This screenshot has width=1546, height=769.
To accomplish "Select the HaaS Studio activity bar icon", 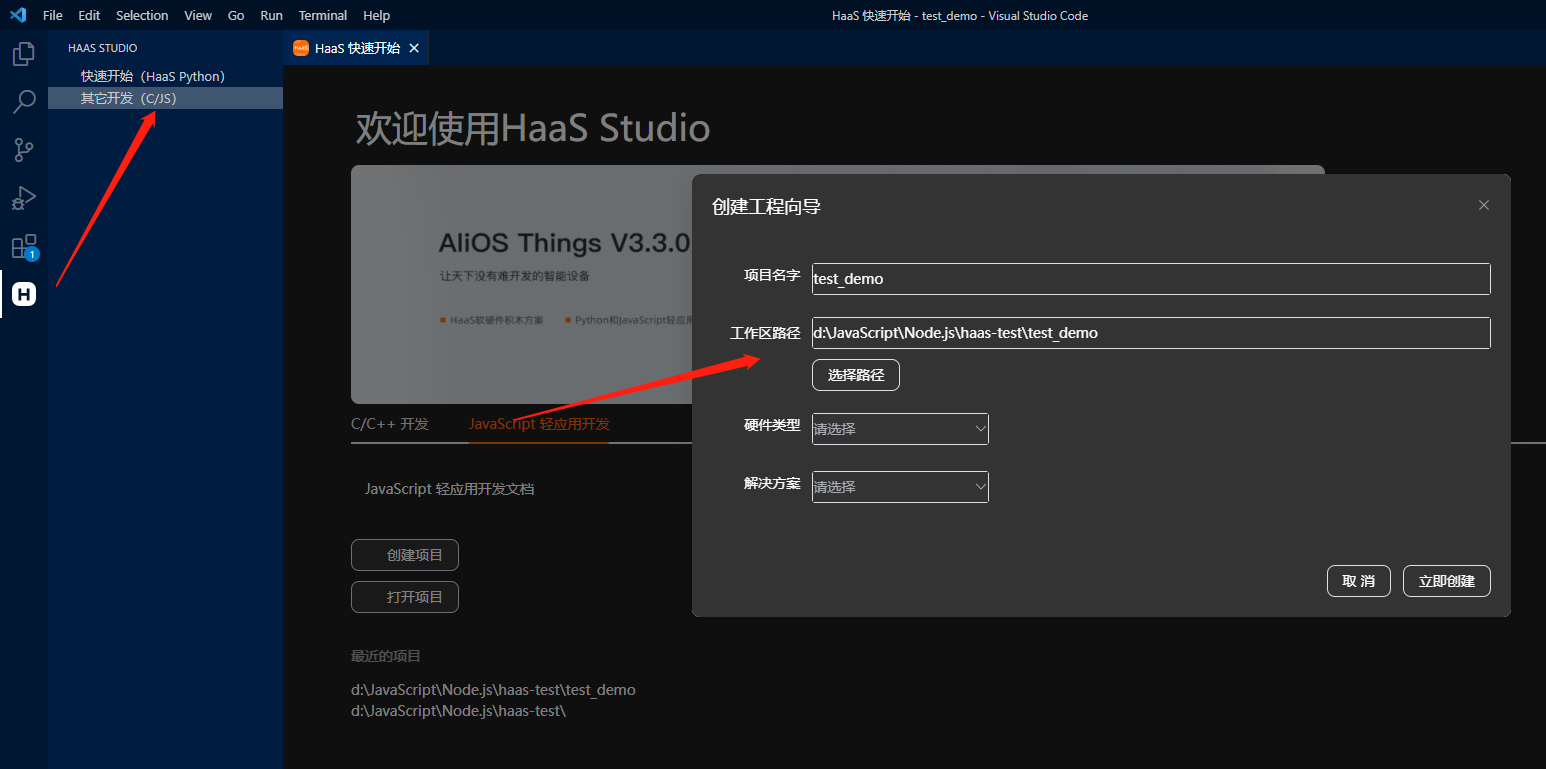I will point(24,294).
